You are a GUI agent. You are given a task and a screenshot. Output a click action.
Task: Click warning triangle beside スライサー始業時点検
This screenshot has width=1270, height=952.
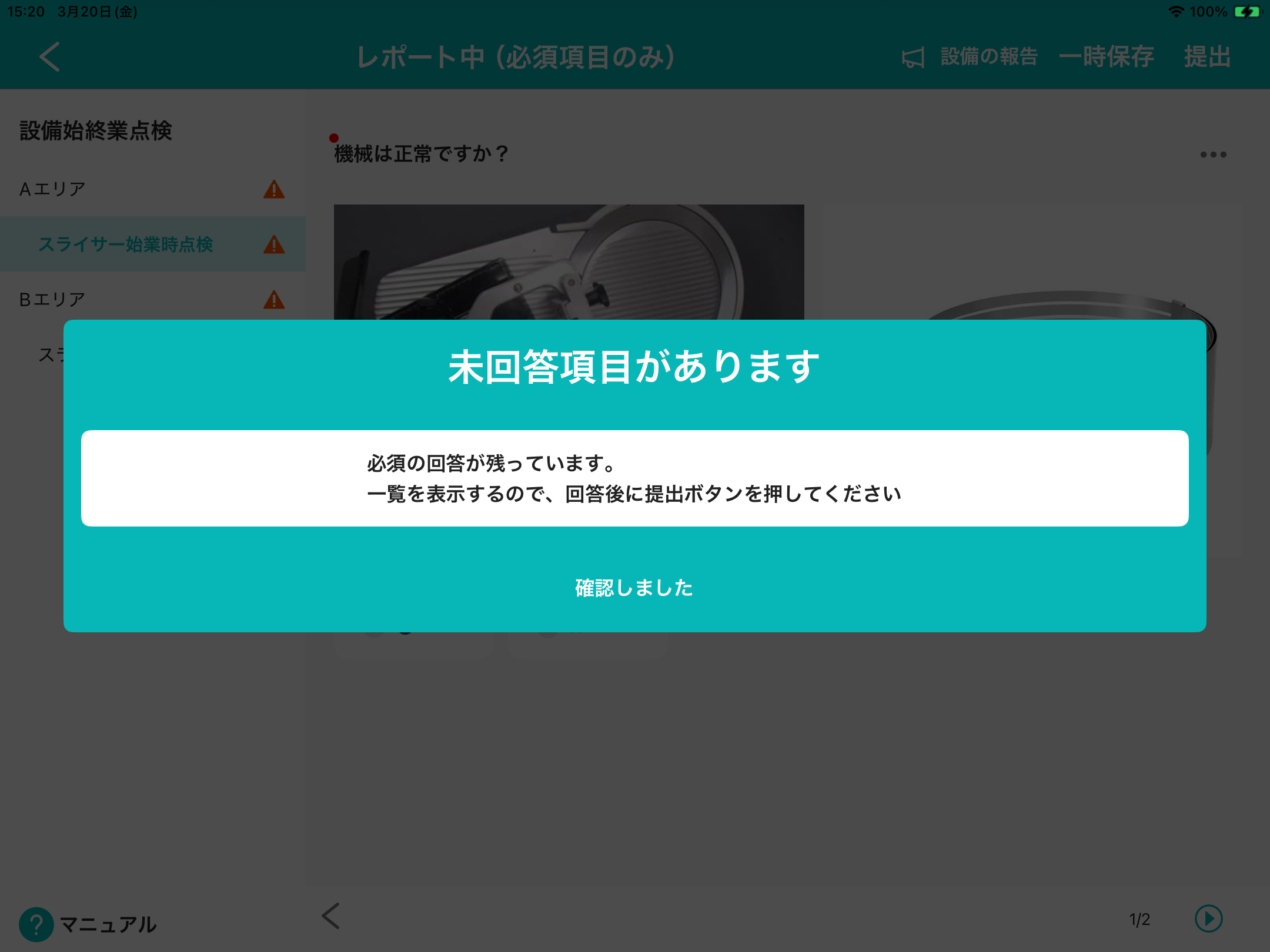click(x=274, y=244)
